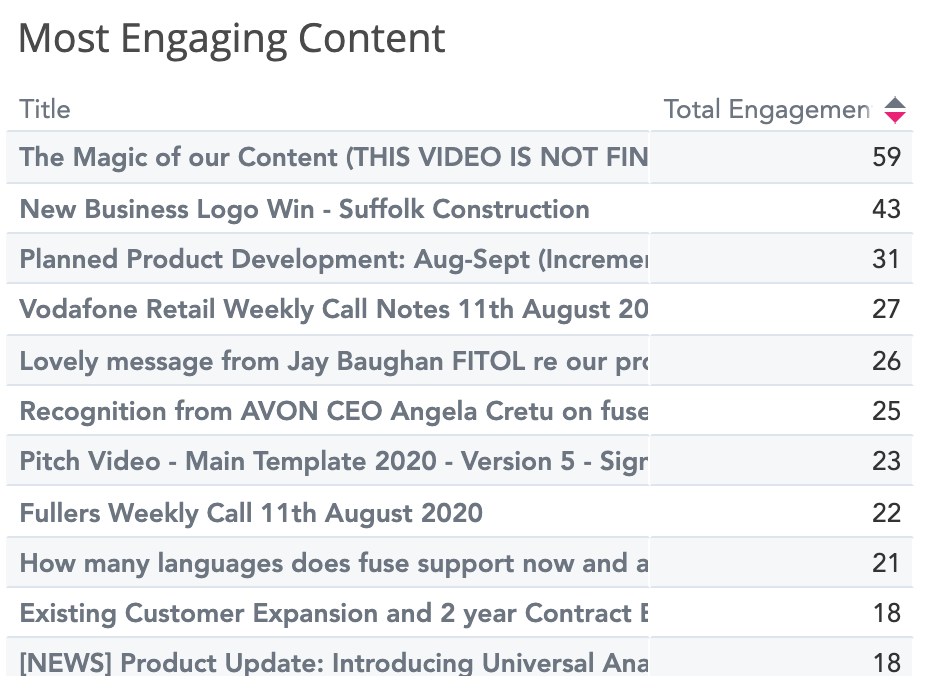The width and height of the screenshot is (934, 700).
Task: Select 'Planned Product Development: Aug-Sept' title
Action: pyautogui.click(x=333, y=259)
